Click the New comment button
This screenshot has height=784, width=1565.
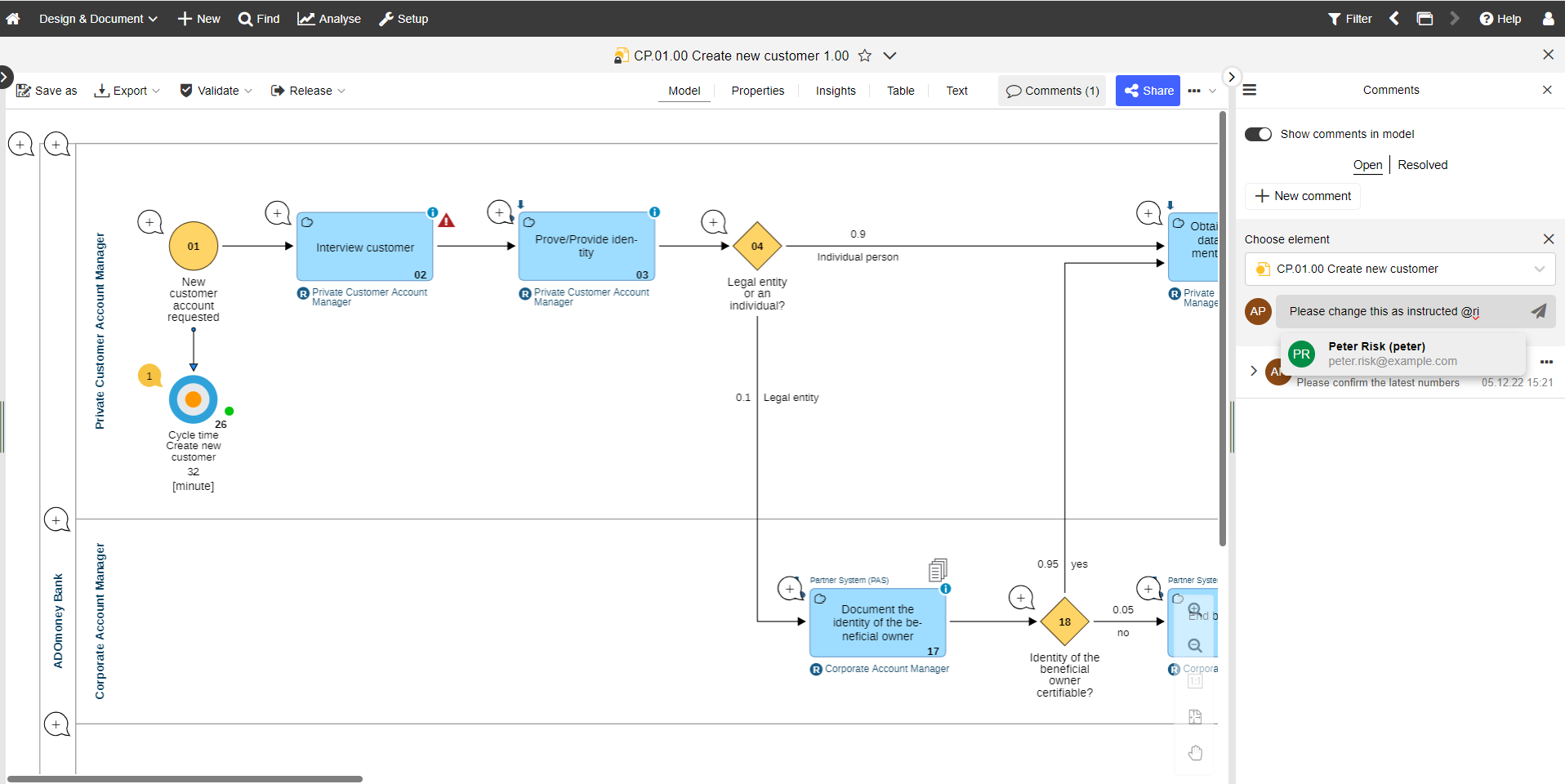pos(1303,196)
